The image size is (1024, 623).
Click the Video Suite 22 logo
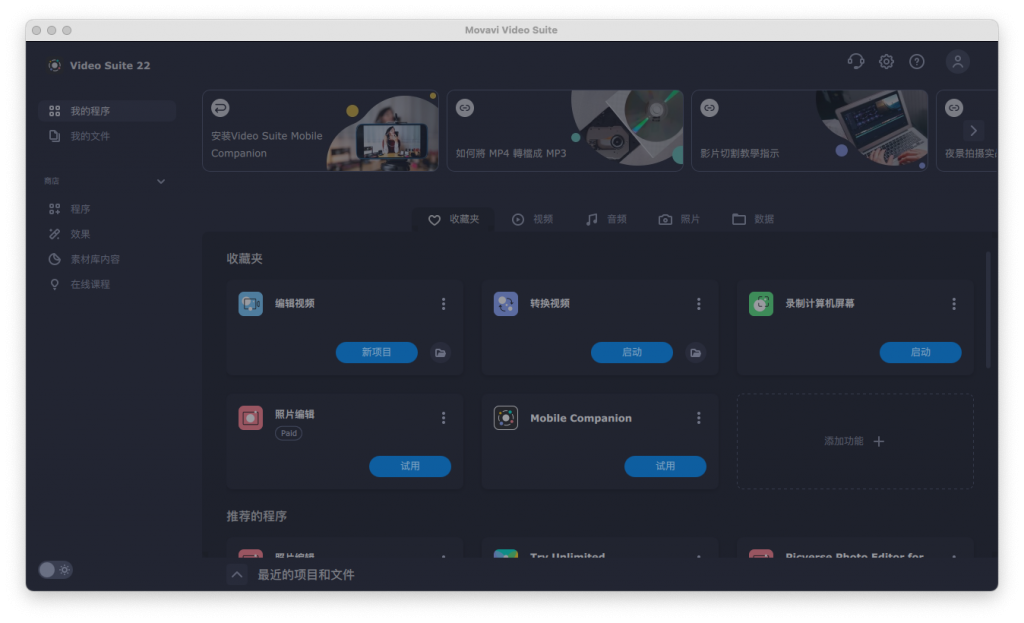(x=54, y=65)
